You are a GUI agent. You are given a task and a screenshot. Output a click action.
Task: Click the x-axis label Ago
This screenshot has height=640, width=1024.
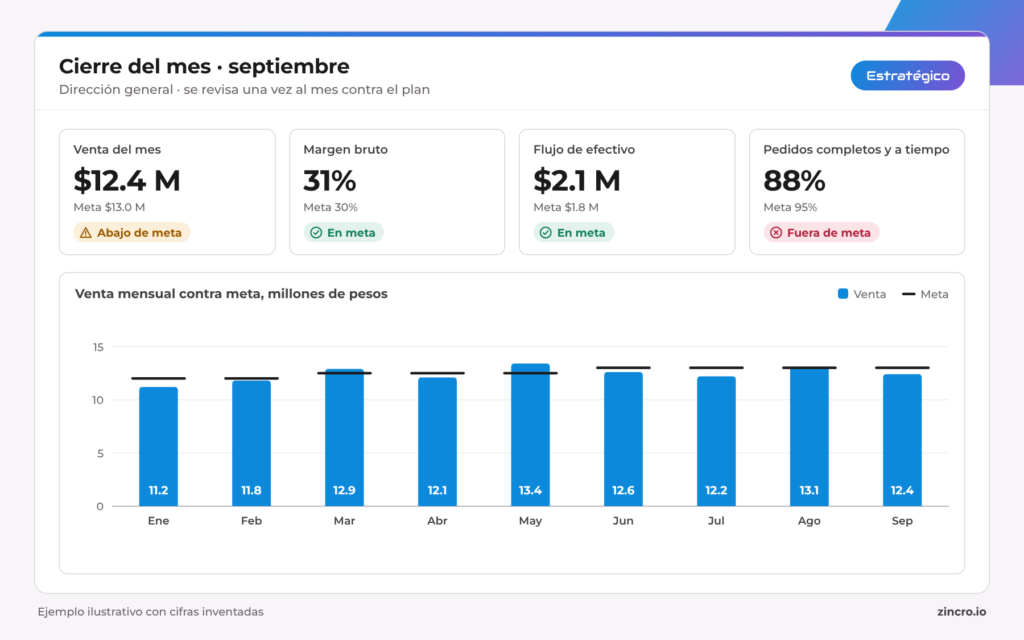pos(809,520)
